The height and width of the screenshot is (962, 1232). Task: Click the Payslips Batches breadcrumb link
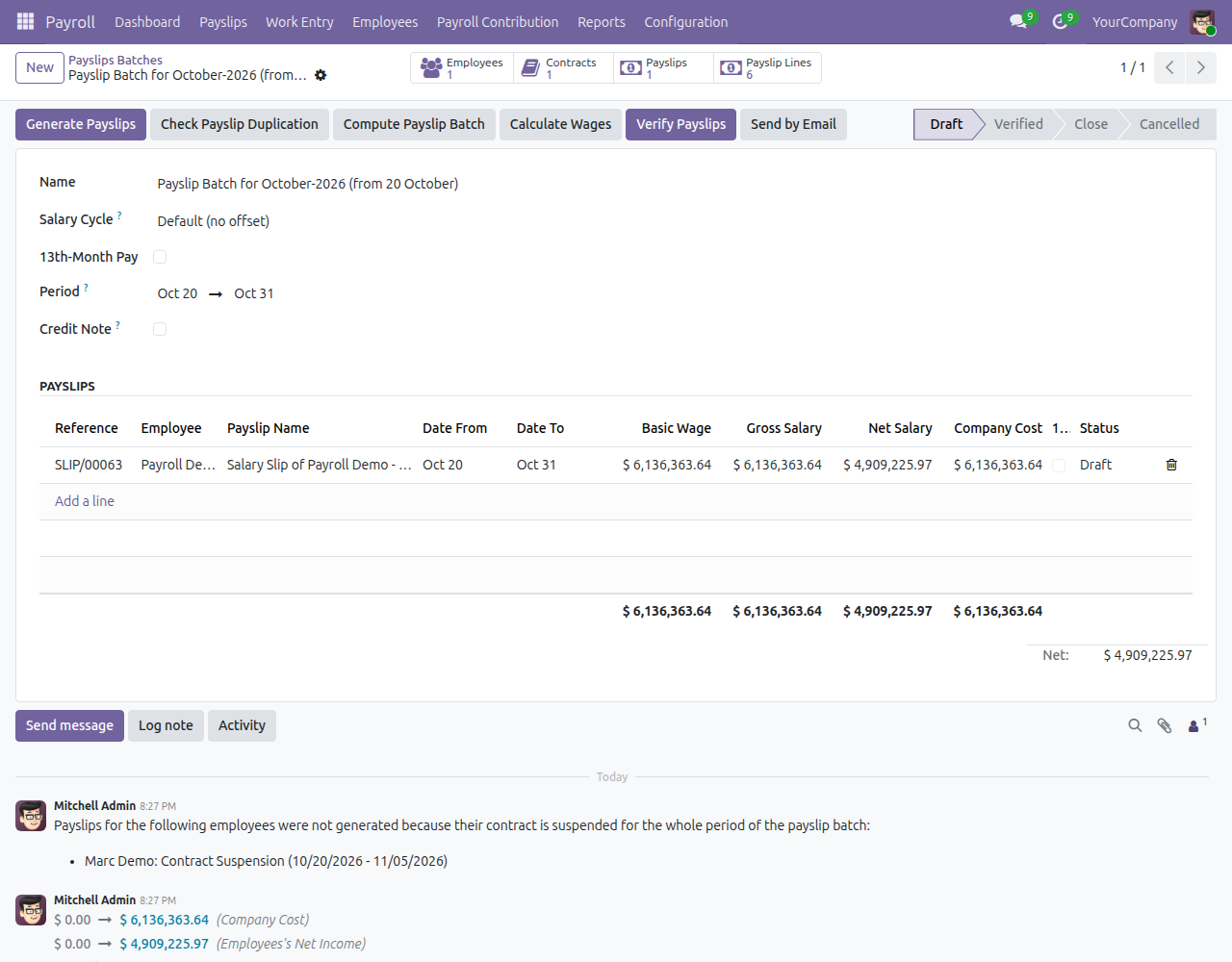tap(115, 60)
